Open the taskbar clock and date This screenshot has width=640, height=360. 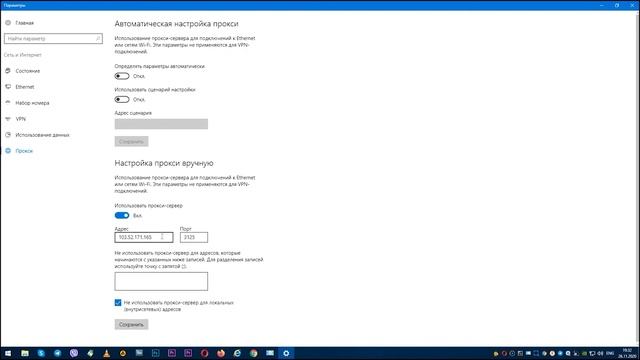pyautogui.click(x=628, y=353)
